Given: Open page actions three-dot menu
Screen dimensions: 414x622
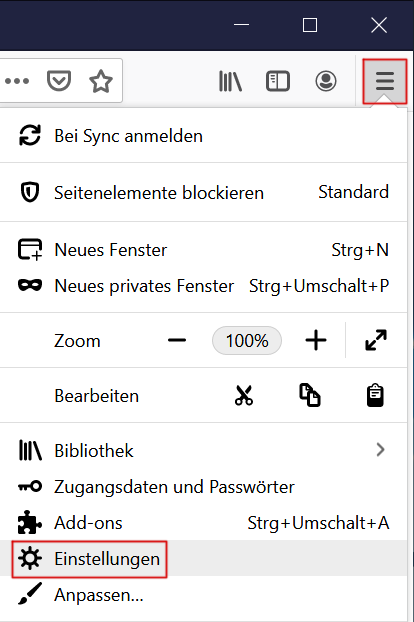Looking at the screenshot, I should coord(17,81).
